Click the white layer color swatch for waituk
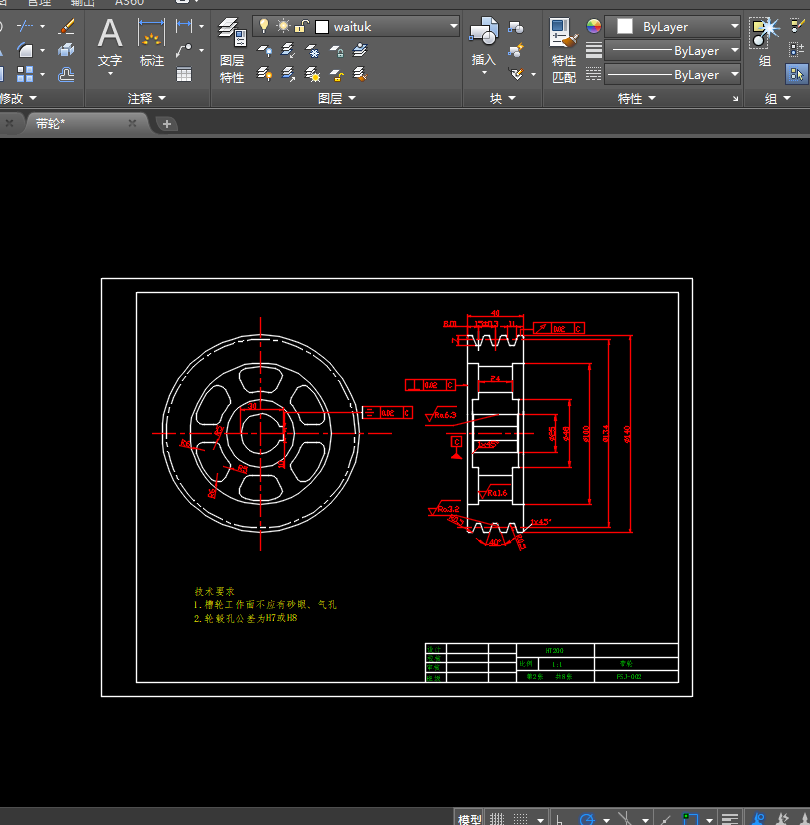Screen dimensions: 810x825 pyautogui.click(x=322, y=26)
